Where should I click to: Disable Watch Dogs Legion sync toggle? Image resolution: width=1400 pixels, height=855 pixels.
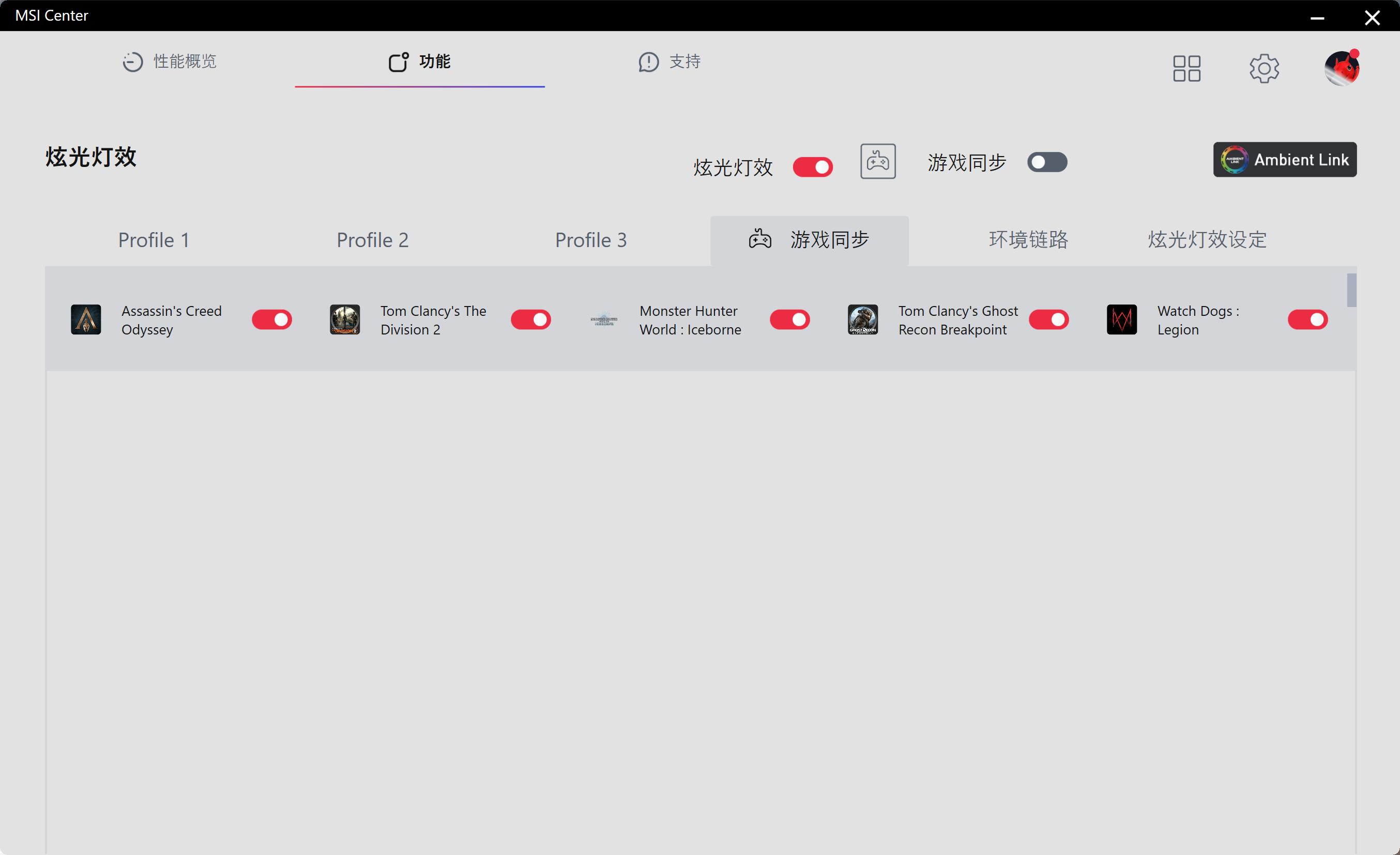coord(1307,320)
